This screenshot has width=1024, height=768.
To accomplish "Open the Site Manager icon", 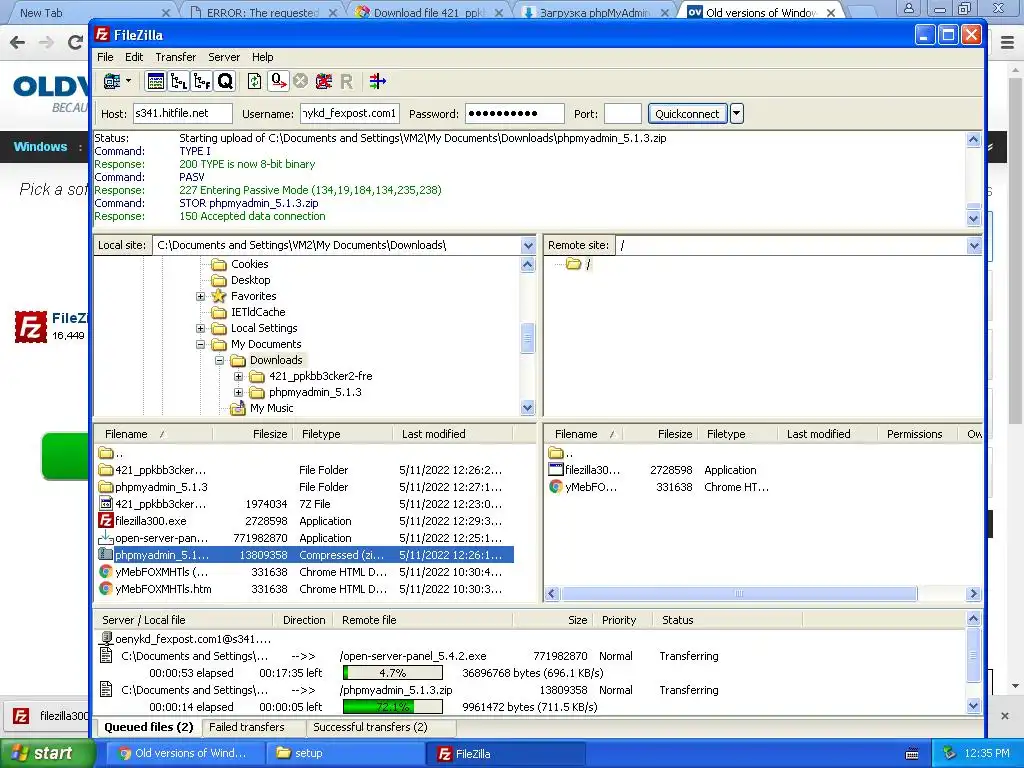I will 112,82.
